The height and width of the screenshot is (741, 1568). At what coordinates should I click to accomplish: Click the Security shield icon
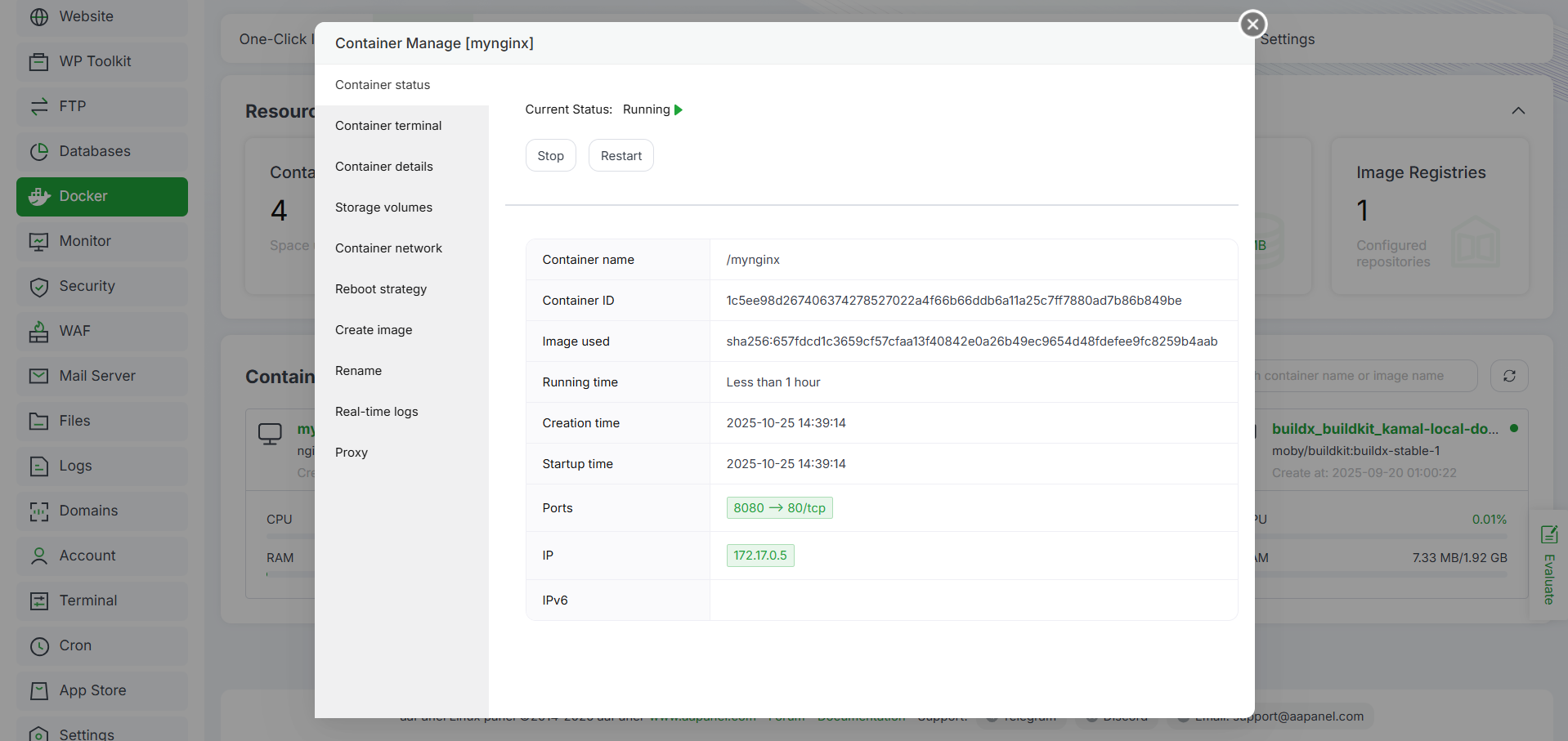[x=38, y=286]
